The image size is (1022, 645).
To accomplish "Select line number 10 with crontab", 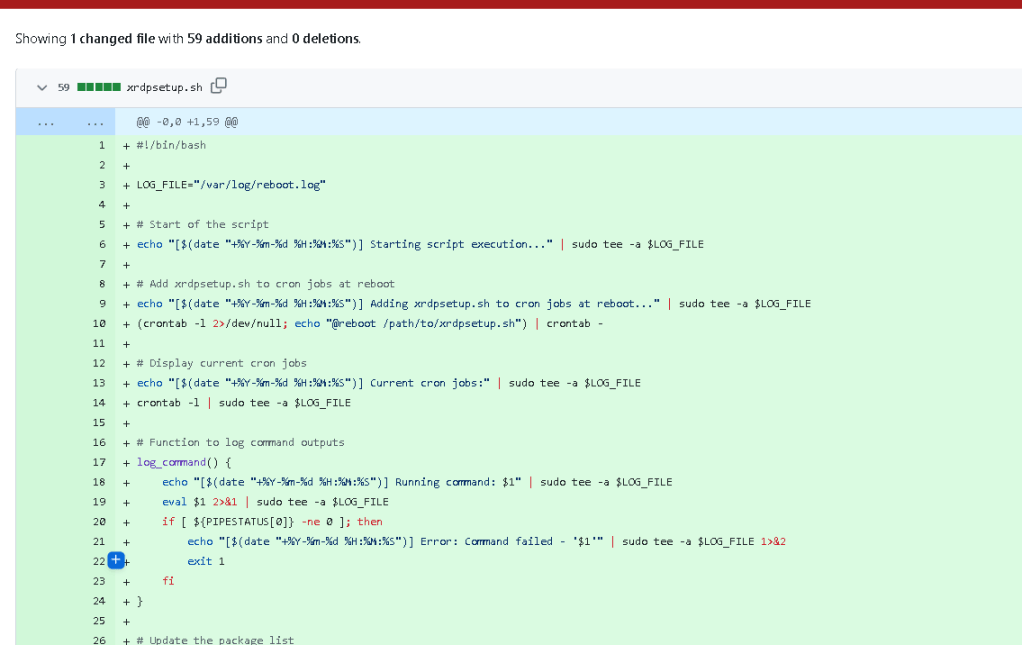I will pos(99,324).
